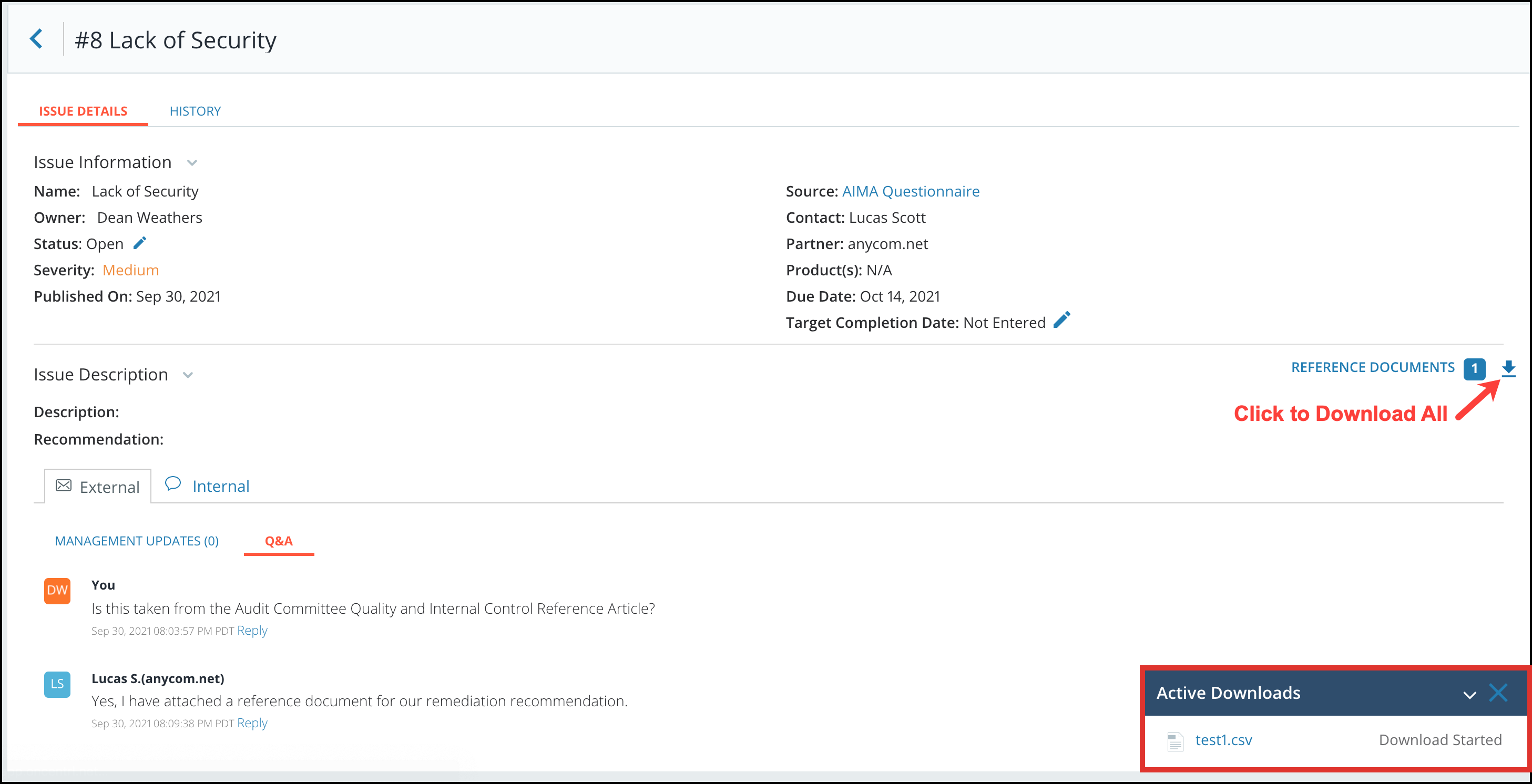This screenshot has width=1532, height=784.
Task: Click the DW user avatar
Action: tap(57, 590)
